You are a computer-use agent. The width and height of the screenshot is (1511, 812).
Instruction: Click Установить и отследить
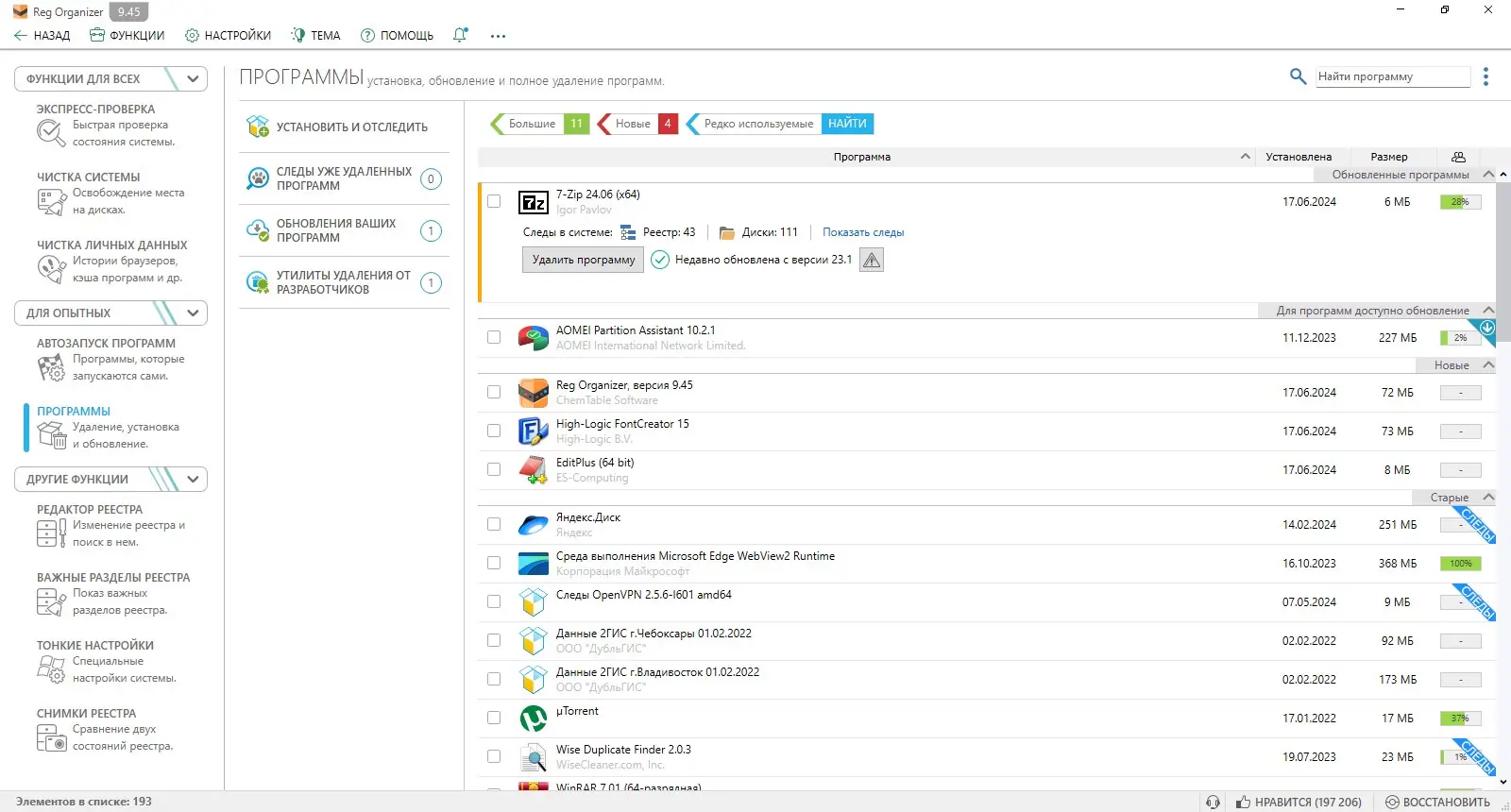[x=344, y=127]
